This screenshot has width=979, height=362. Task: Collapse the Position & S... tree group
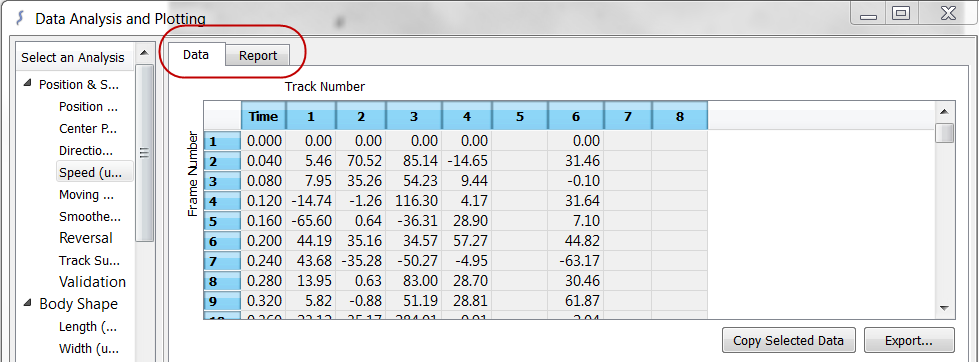27,84
